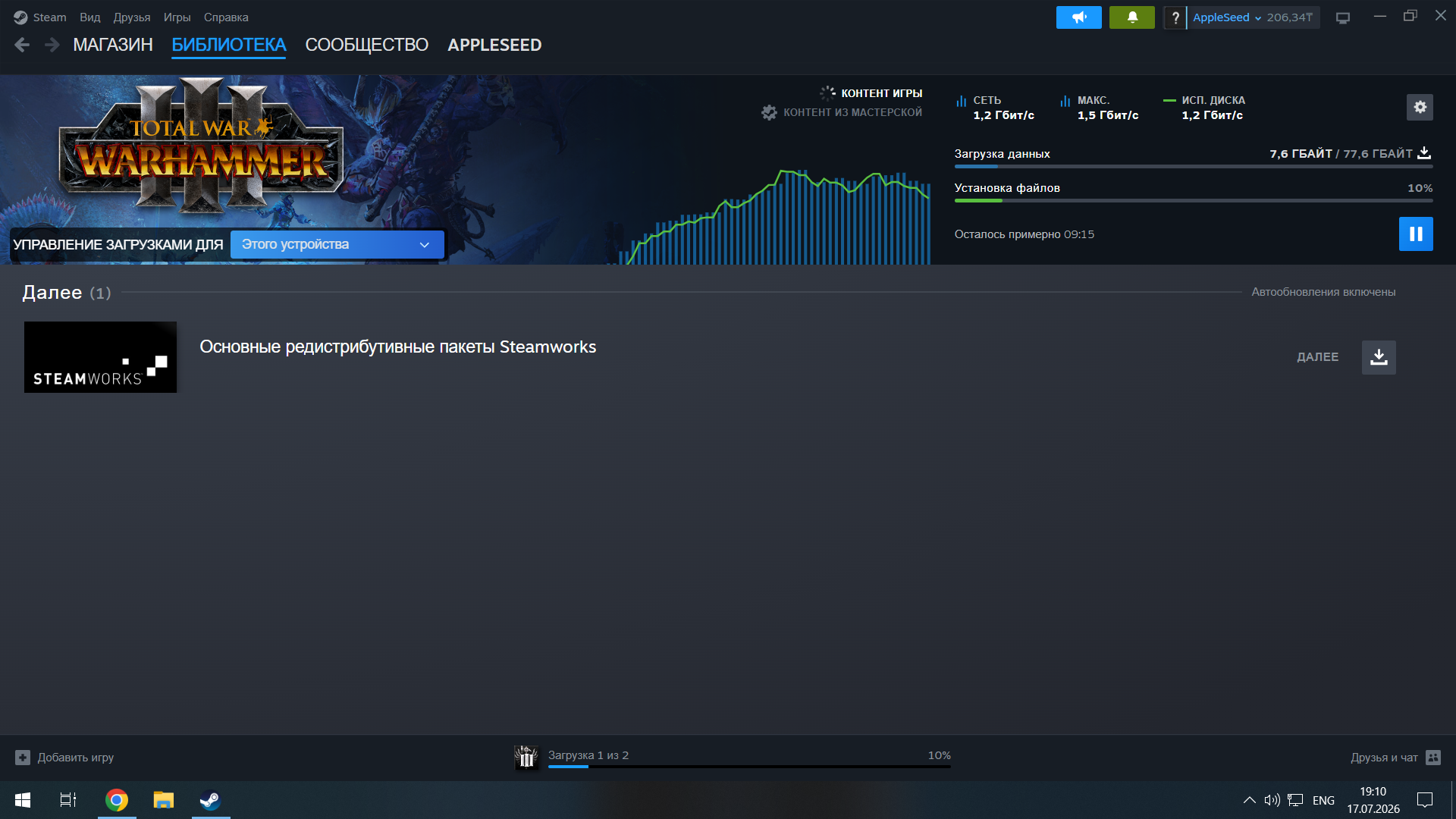This screenshot has width=1456, height=819.
Task: Open the announcements megaphone button
Action: pos(1078,17)
